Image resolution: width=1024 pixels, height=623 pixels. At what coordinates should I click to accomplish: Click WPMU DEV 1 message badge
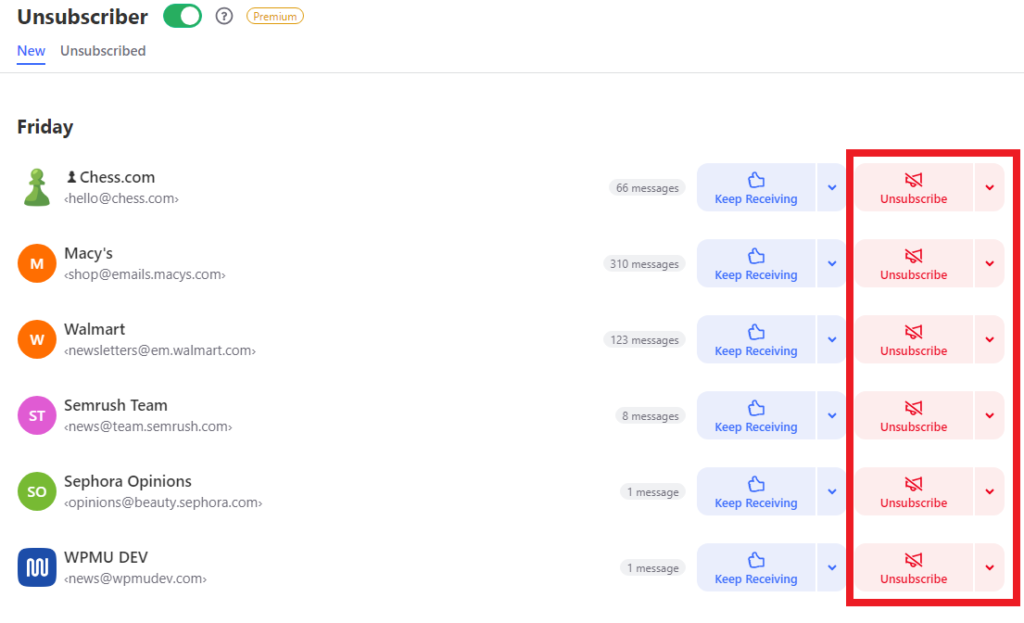pos(652,568)
